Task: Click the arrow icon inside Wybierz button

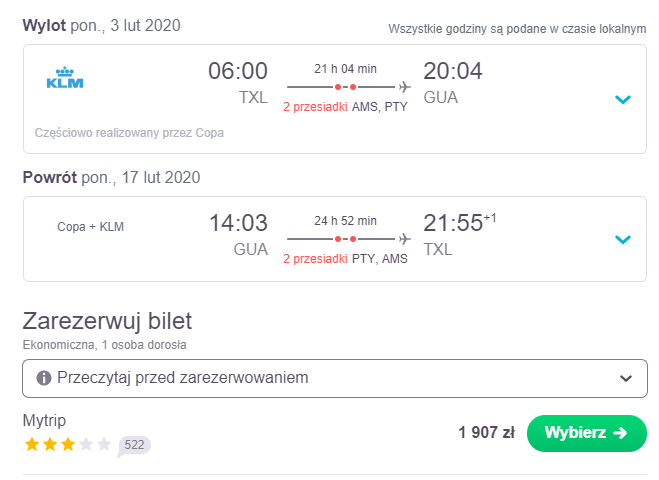Action: [x=620, y=433]
